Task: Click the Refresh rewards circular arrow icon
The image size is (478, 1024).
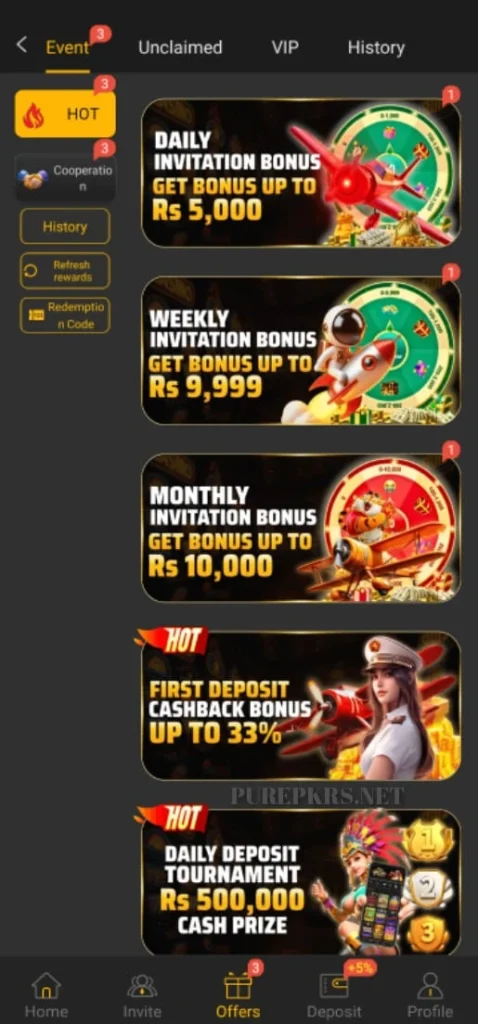Action: click(x=31, y=271)
